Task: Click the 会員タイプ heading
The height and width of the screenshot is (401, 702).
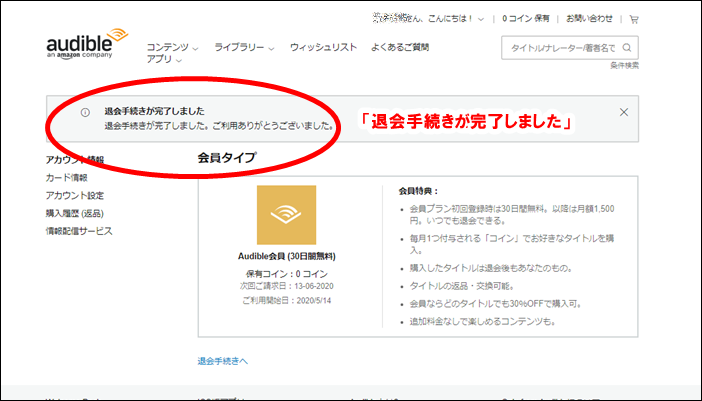Action: (x=227, y=158)
